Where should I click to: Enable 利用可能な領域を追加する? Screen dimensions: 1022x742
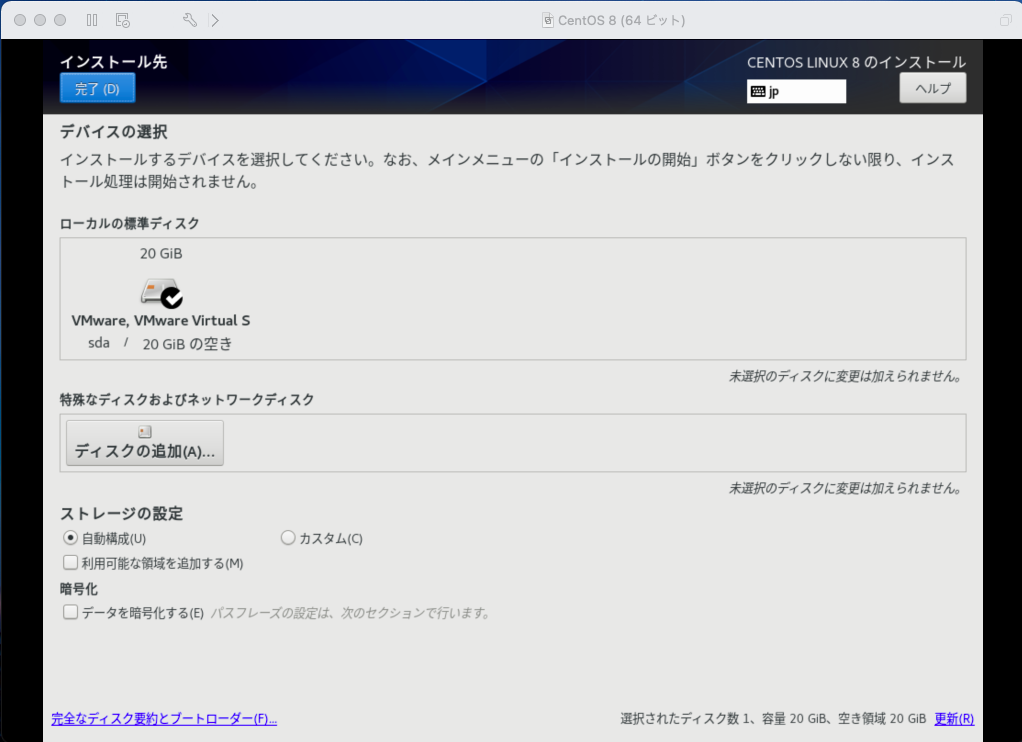click(70, 562)
